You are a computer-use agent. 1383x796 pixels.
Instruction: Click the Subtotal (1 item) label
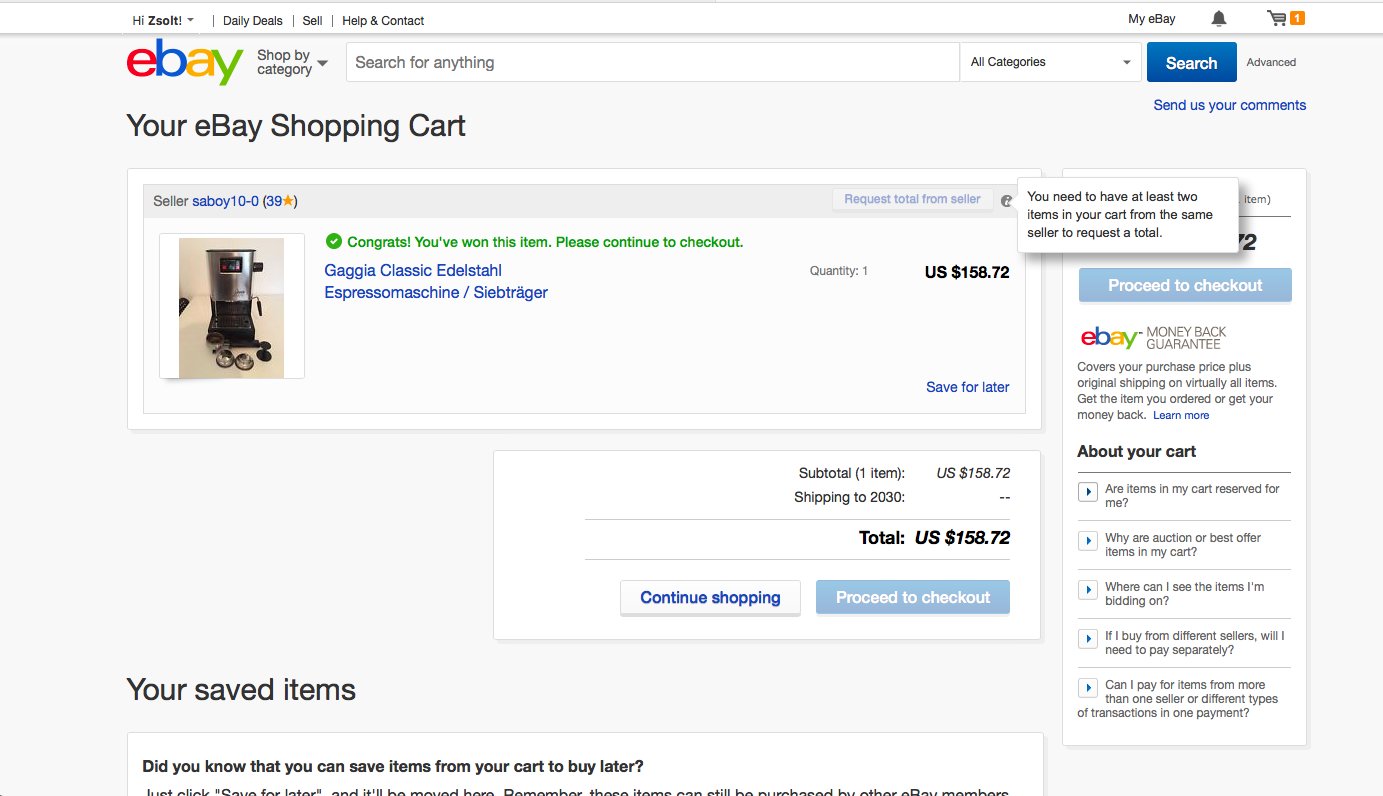coord(852,473)
